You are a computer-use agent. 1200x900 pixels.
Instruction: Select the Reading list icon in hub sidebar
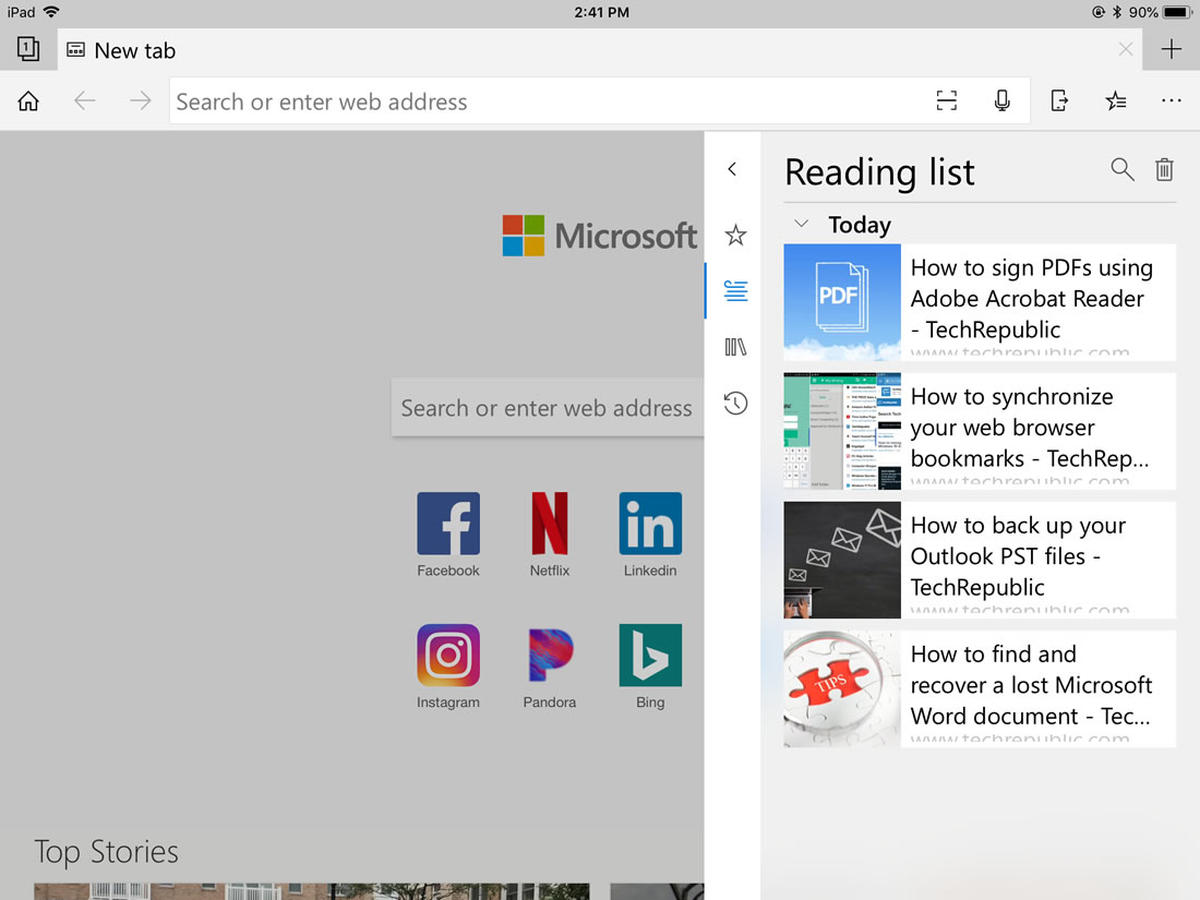coord(735,290)
